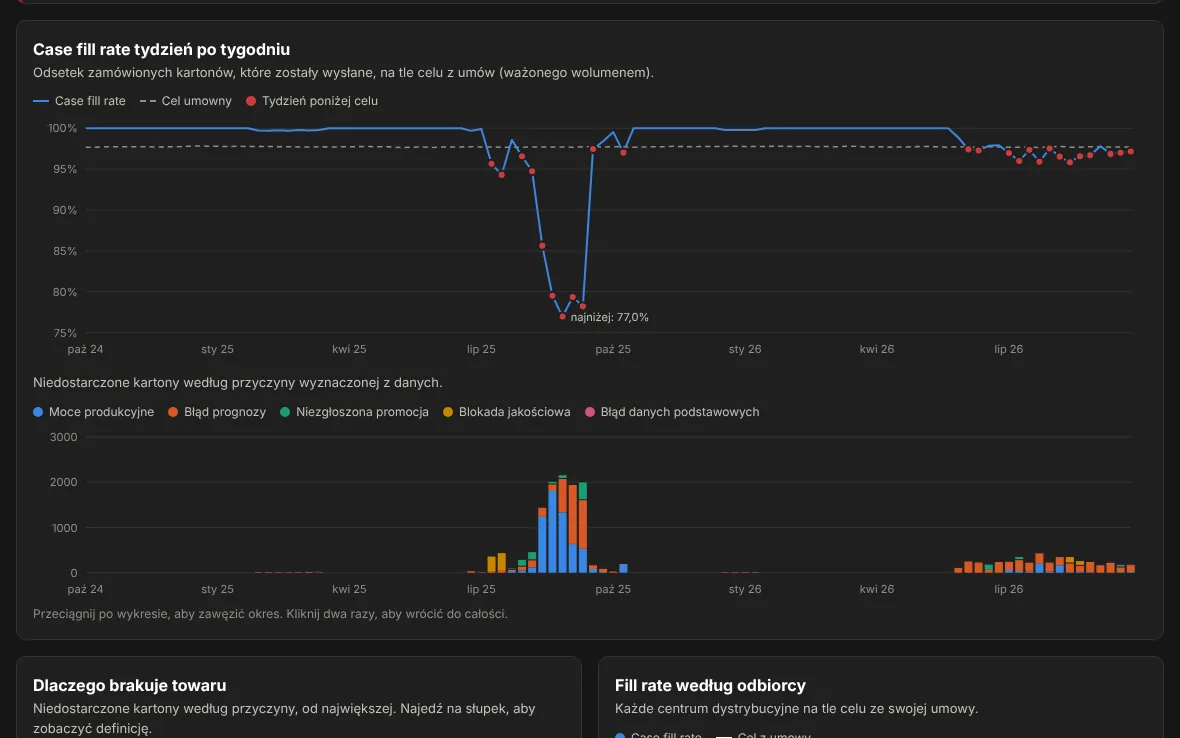This screenshot has height=738, width=1180.
Task: Click 'sty 26' label under the line chart
Action: pyautogui.click(x=745, y=349)
